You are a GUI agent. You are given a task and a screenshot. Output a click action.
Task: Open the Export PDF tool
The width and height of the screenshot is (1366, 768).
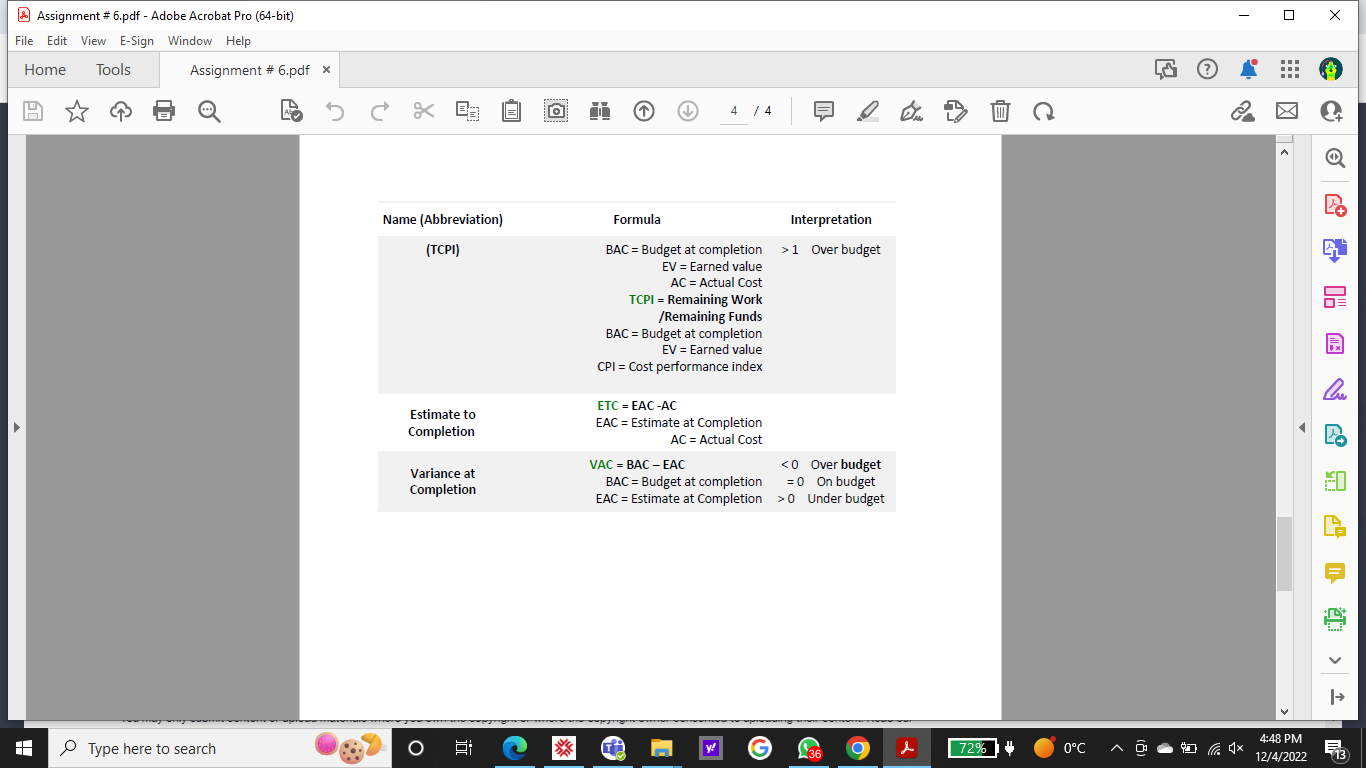coord(1337,252)
